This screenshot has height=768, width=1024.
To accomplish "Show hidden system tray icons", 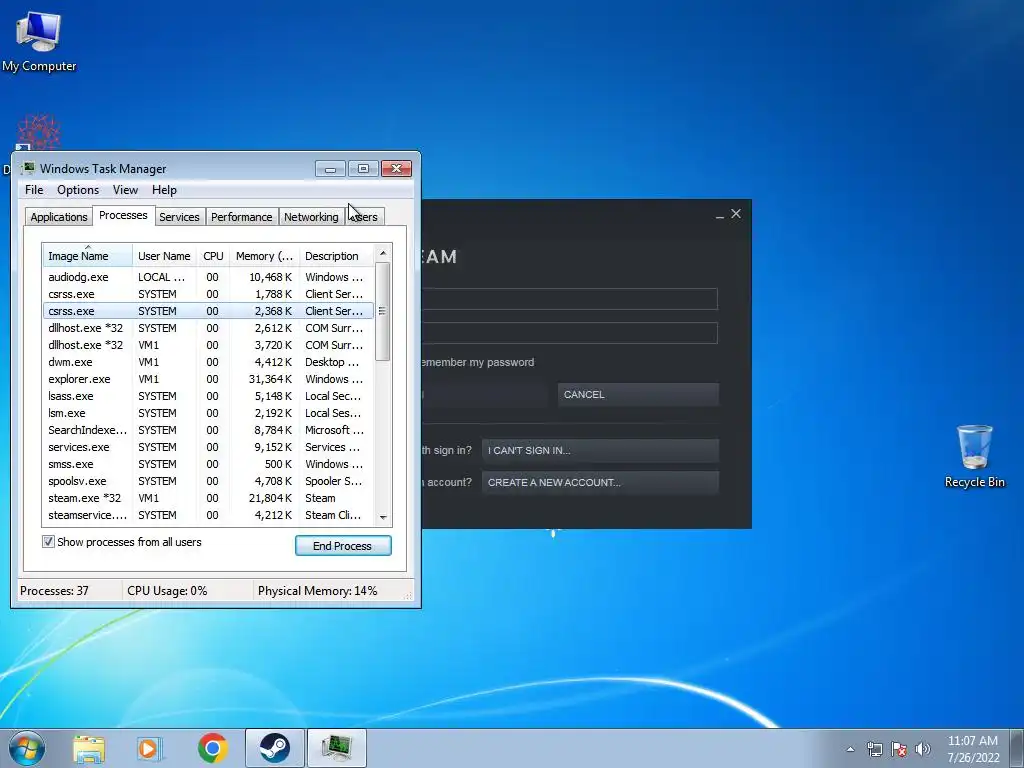I will [850, 749].
